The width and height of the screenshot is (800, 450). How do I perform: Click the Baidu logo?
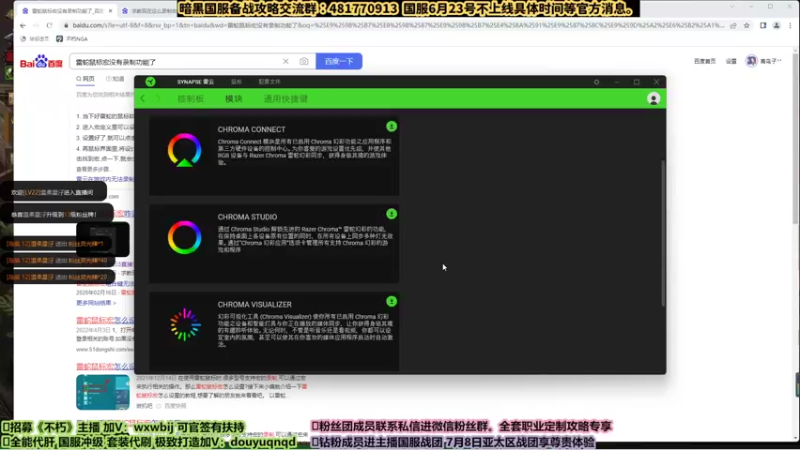coord(41,62)
